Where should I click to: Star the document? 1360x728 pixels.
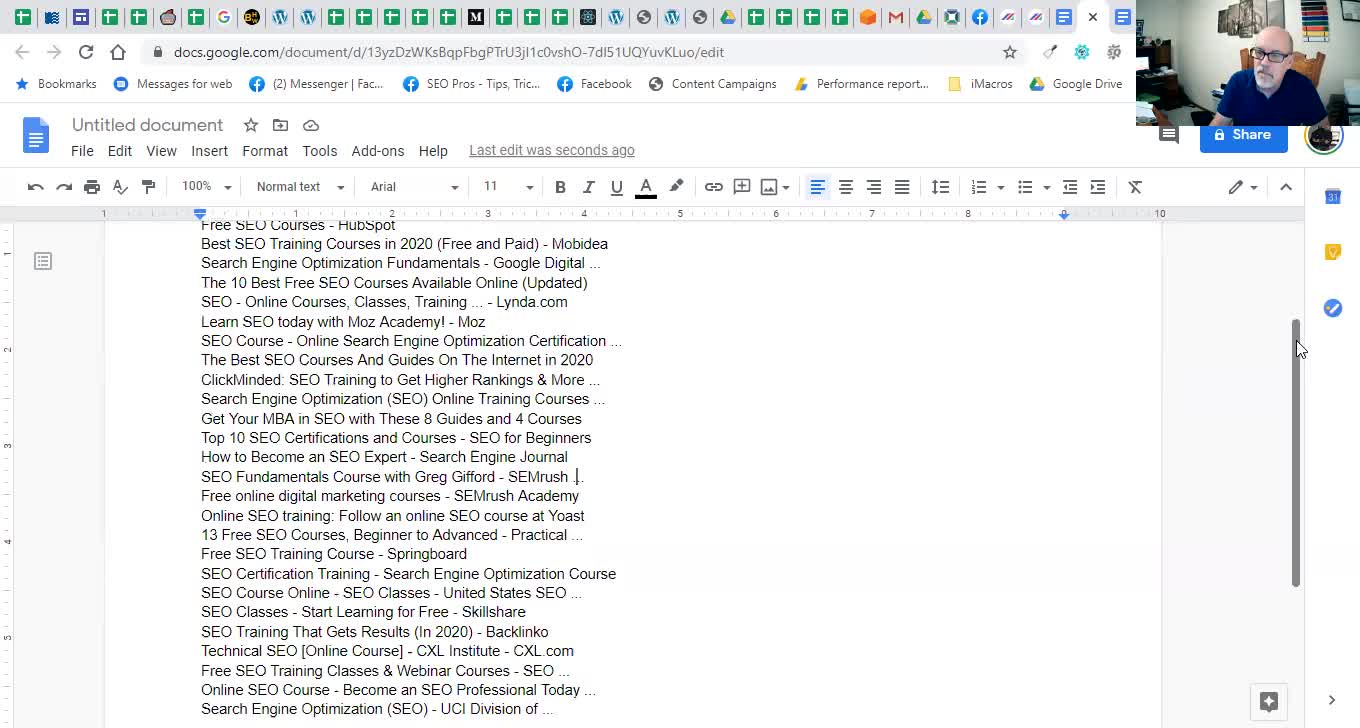point(251,125)
